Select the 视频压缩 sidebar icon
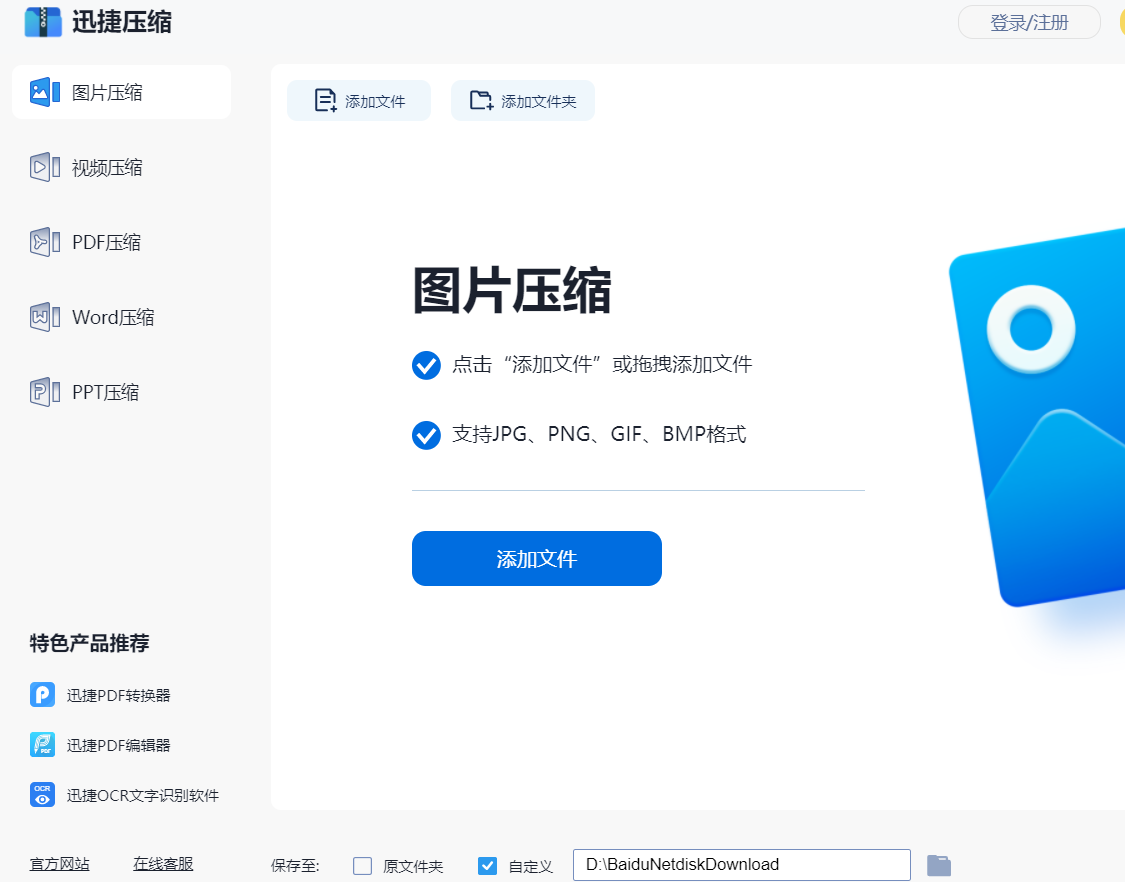The image size is (1125, 882). [44, 167]
